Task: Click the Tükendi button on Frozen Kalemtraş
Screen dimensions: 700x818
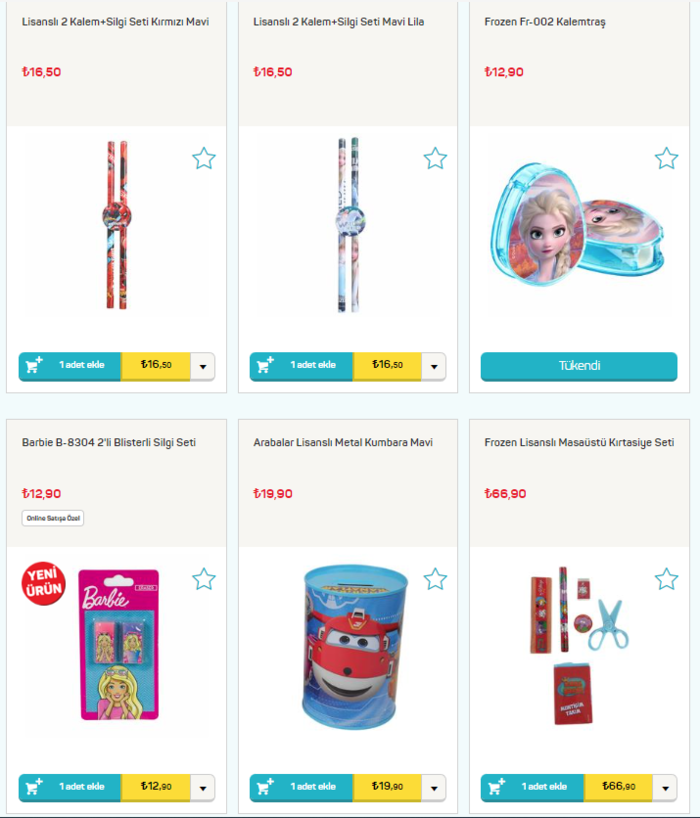Action: [x=579, y=366]
